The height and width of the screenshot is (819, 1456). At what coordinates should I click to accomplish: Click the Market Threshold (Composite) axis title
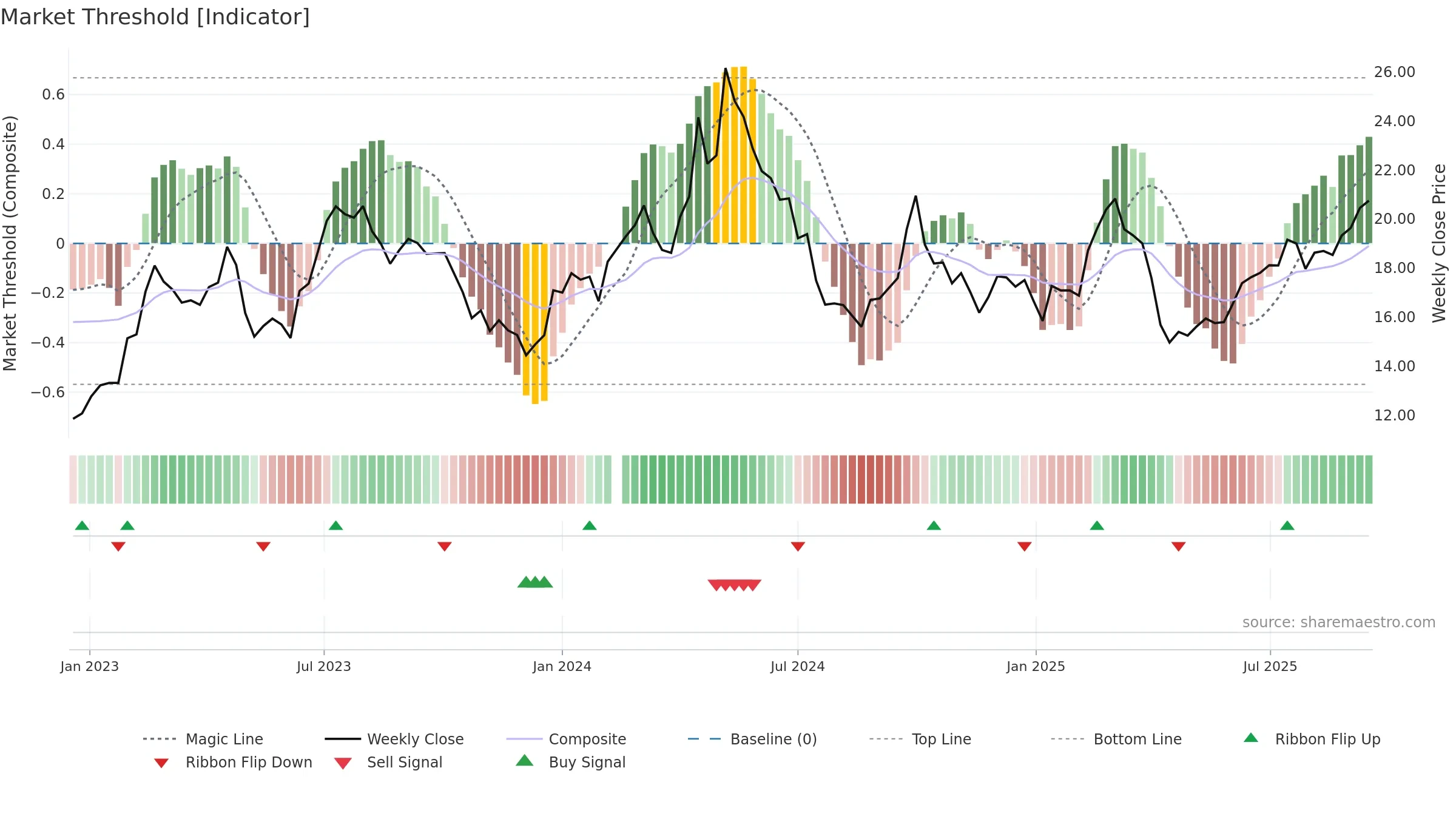click(x=10, y=243)
